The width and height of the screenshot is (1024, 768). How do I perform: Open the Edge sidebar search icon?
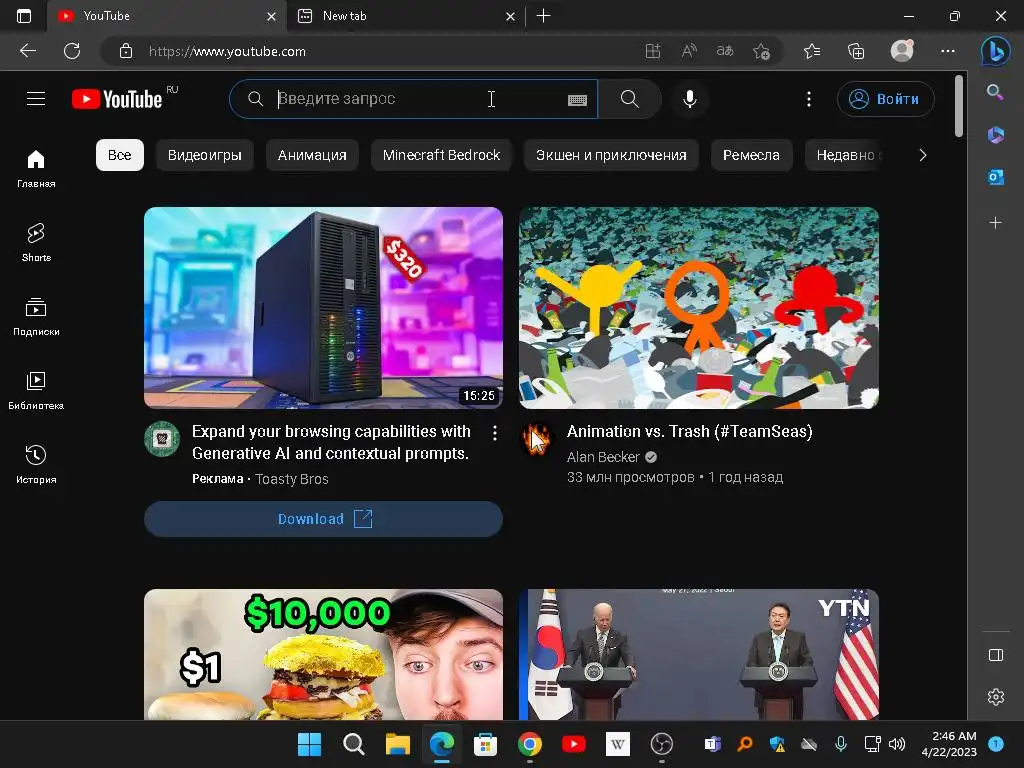(x=995, y=92)
